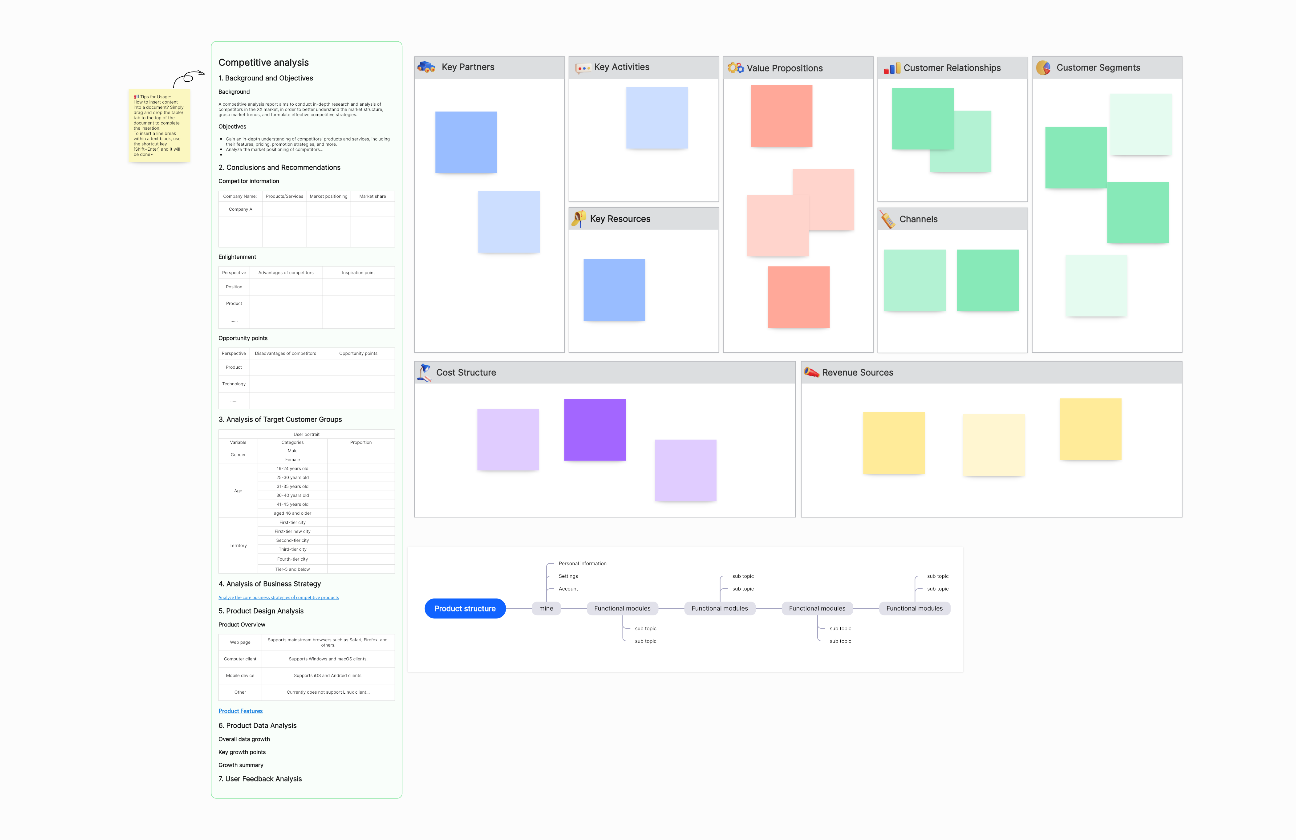Click the yellow tip sticky note

pyautogui.click(x=159, y=126)
